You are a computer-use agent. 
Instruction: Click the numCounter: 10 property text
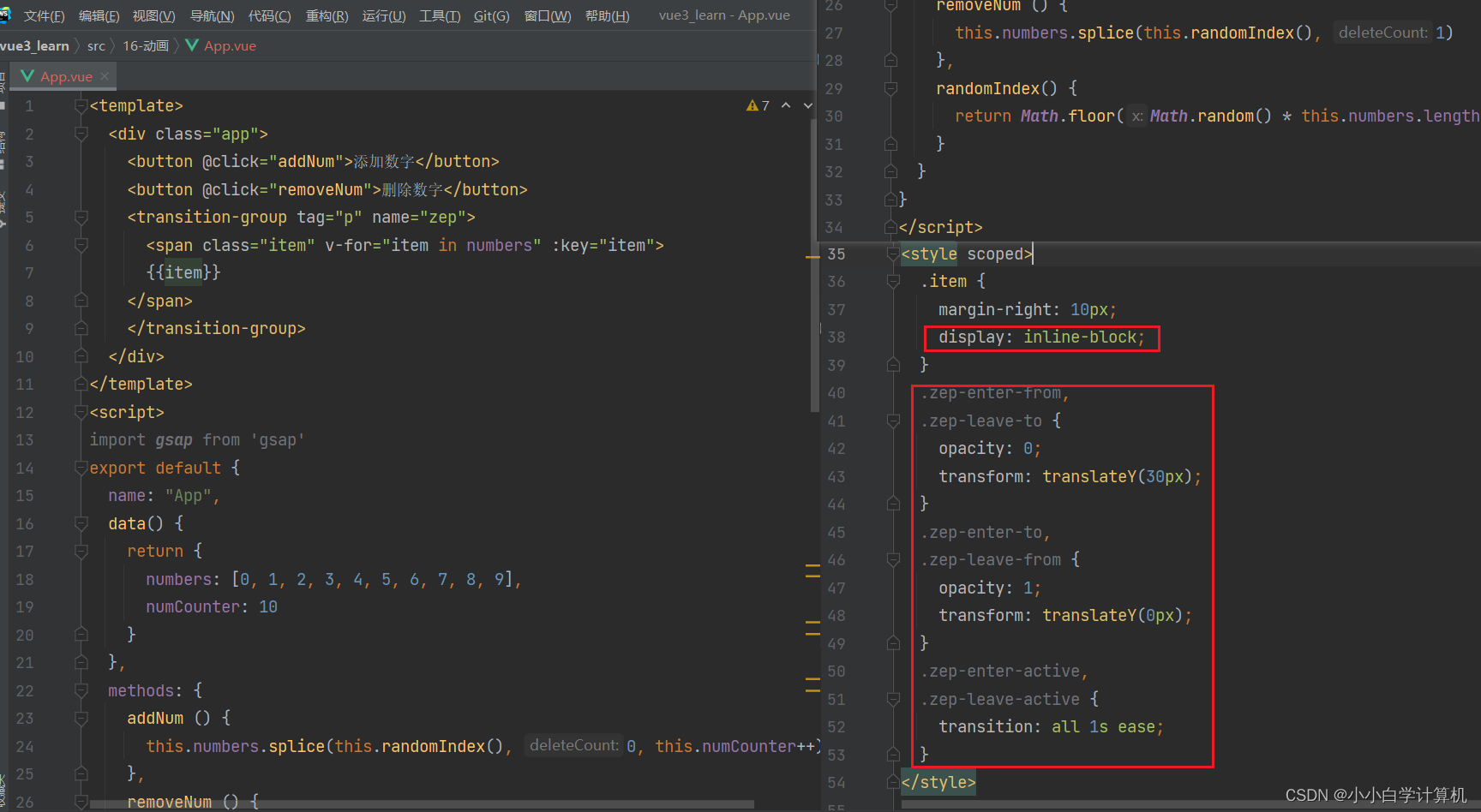click(212, 606)
